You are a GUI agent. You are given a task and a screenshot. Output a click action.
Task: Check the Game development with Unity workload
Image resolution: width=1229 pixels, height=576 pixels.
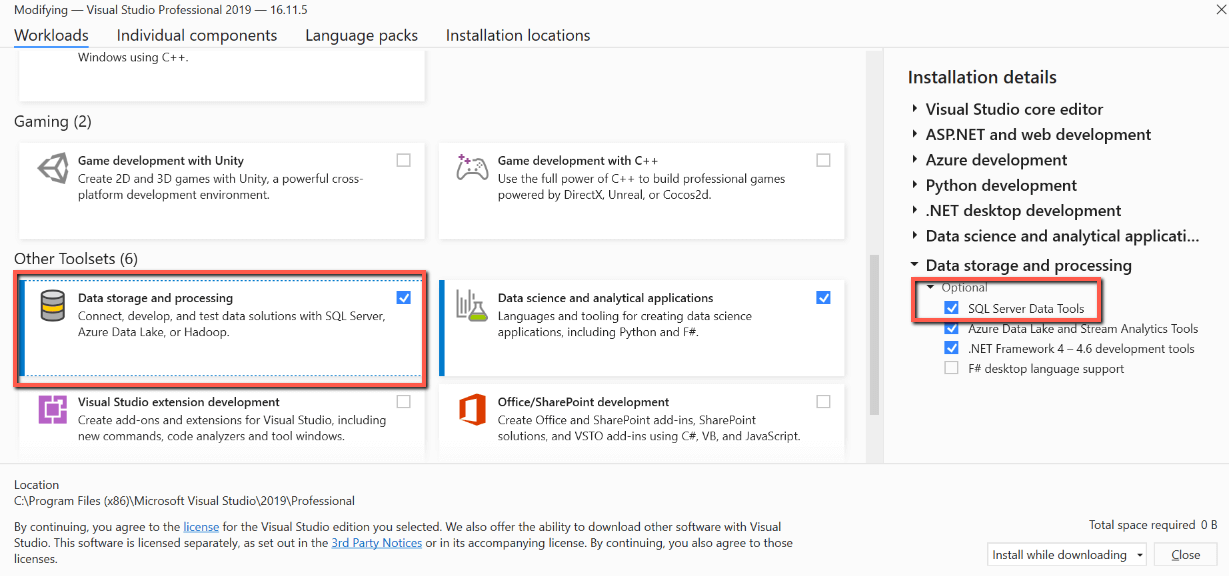(403, 160)
